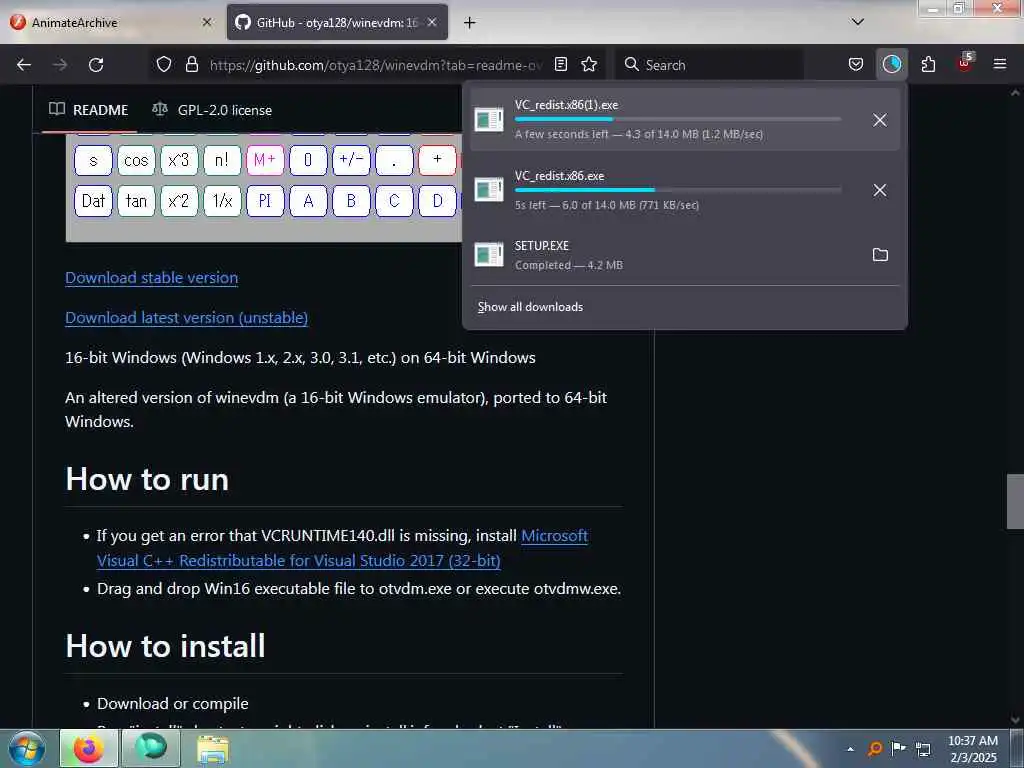Viewport: 1024px width, 768px height.
Task: Click the SETUP.EXE completed download entry
Action: click(684, 255)
